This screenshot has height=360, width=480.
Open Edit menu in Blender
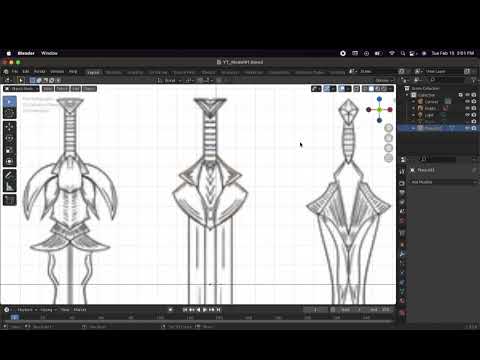click(x=26, y=71)
